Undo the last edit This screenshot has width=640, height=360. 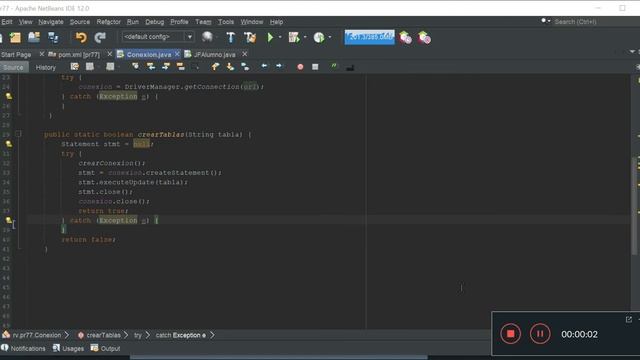click(81, 38)
